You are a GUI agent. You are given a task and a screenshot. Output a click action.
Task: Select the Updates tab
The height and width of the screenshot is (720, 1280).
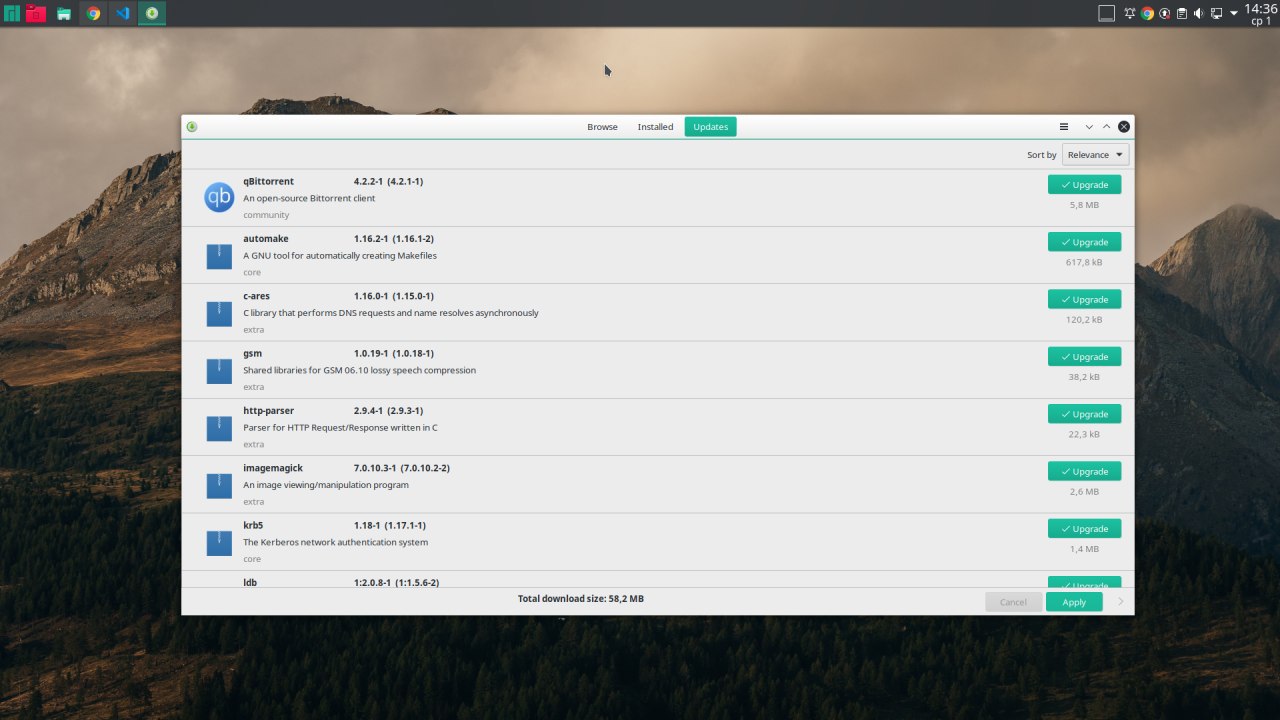click(x=711, y=127)
